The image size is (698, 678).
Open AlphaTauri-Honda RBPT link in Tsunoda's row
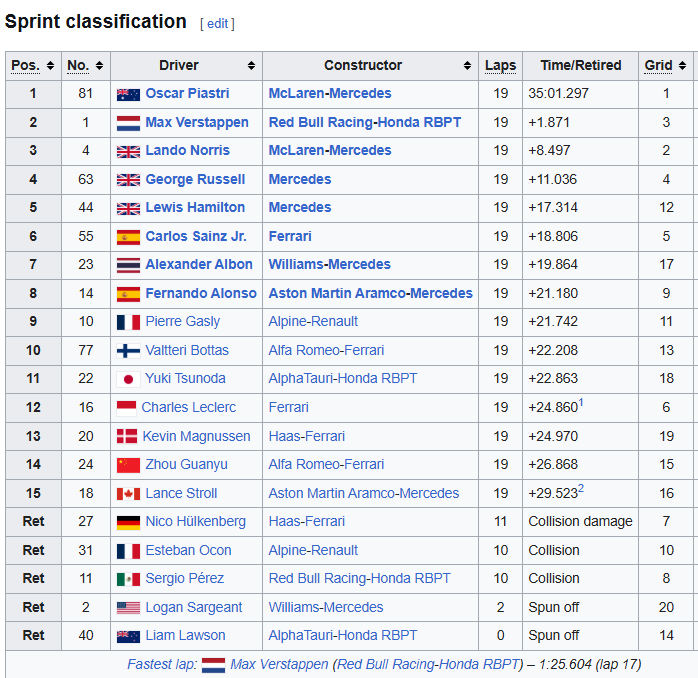click(343, 378)
